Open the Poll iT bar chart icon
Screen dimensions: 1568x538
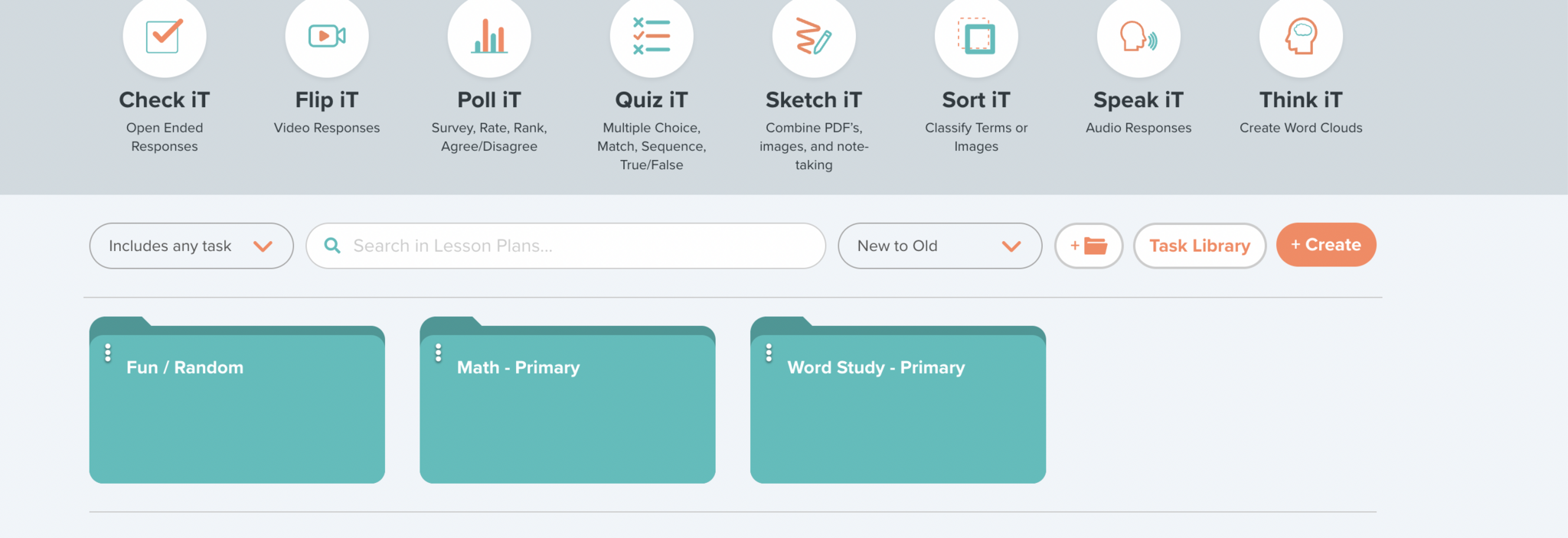[489, 35]
